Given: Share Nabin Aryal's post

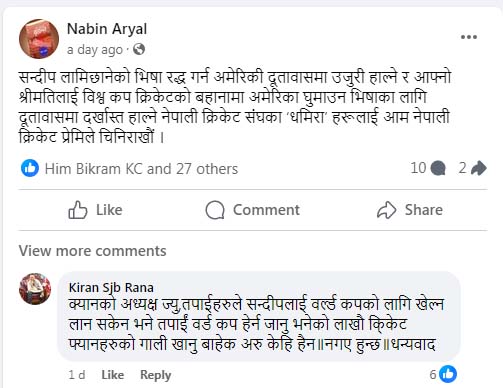Looking at the screenshot, I should point(409,210).
